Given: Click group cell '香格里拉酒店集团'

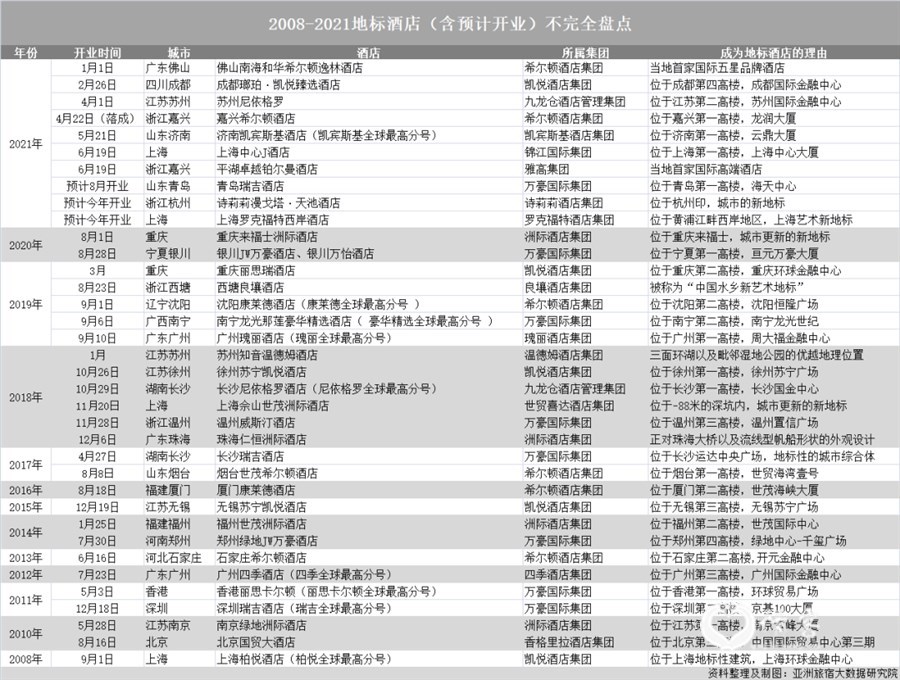Looking at the screenshot, I should point(569,642).
